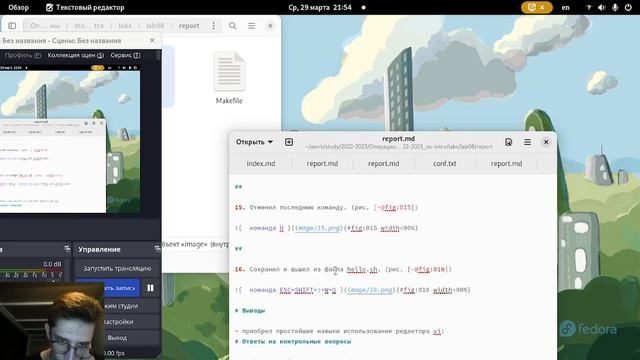Close the OBS window titled Без названия

(x=152, y=40)
